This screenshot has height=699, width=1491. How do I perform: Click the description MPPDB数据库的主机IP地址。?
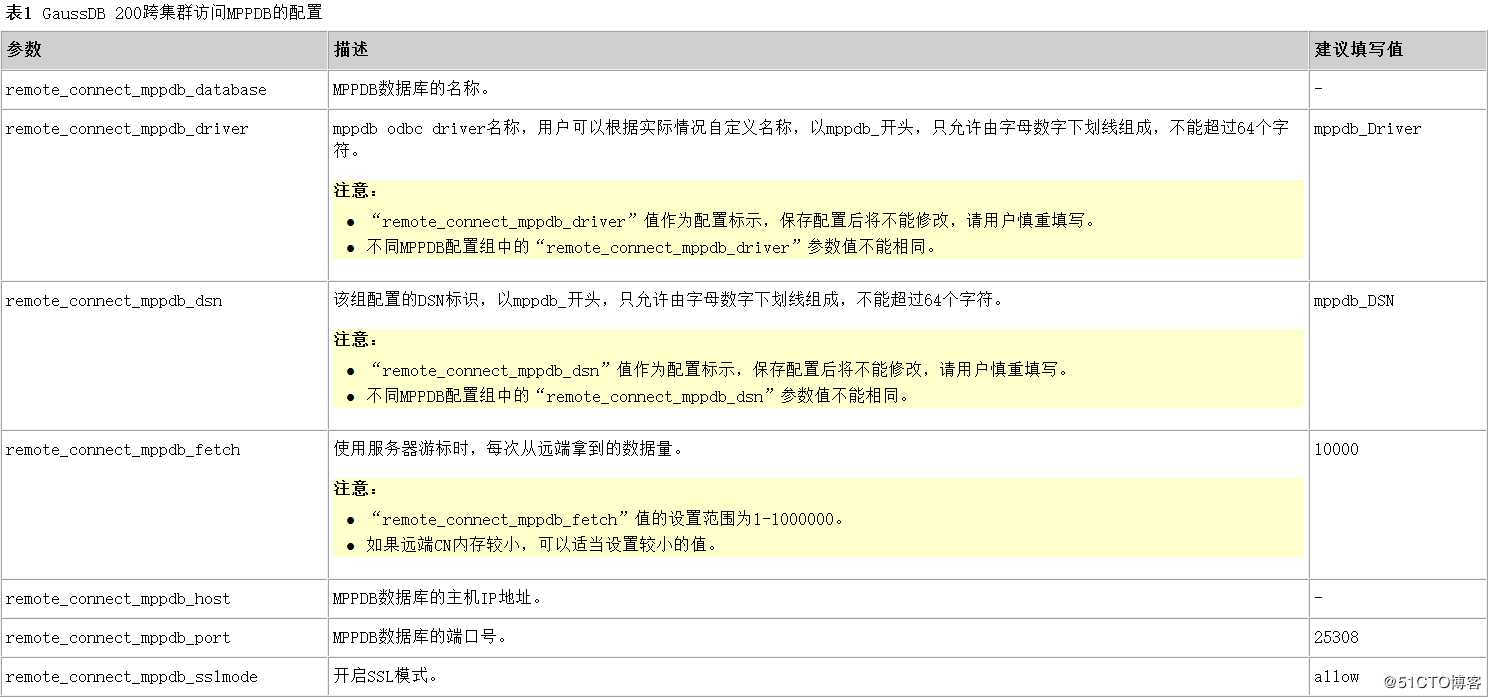[438, 598]
